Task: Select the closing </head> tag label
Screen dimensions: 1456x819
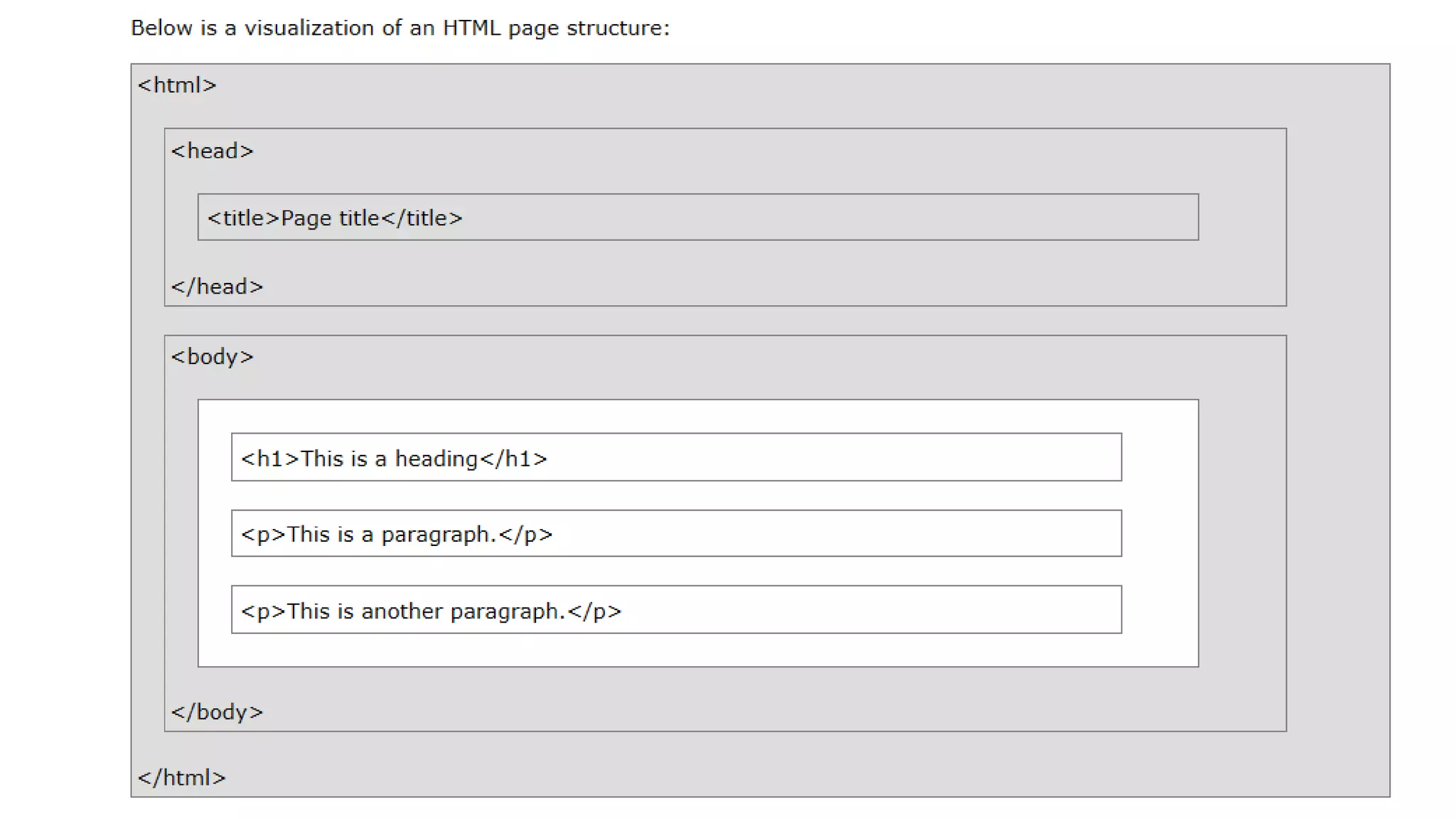Action: pos(217,287)
